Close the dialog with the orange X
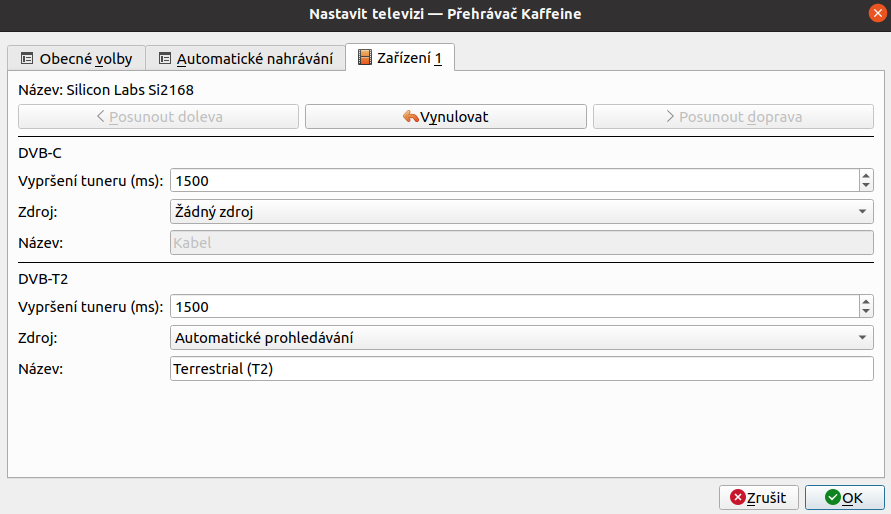The width and height of the screenshot is (891, 514). [x=877, y=13]
